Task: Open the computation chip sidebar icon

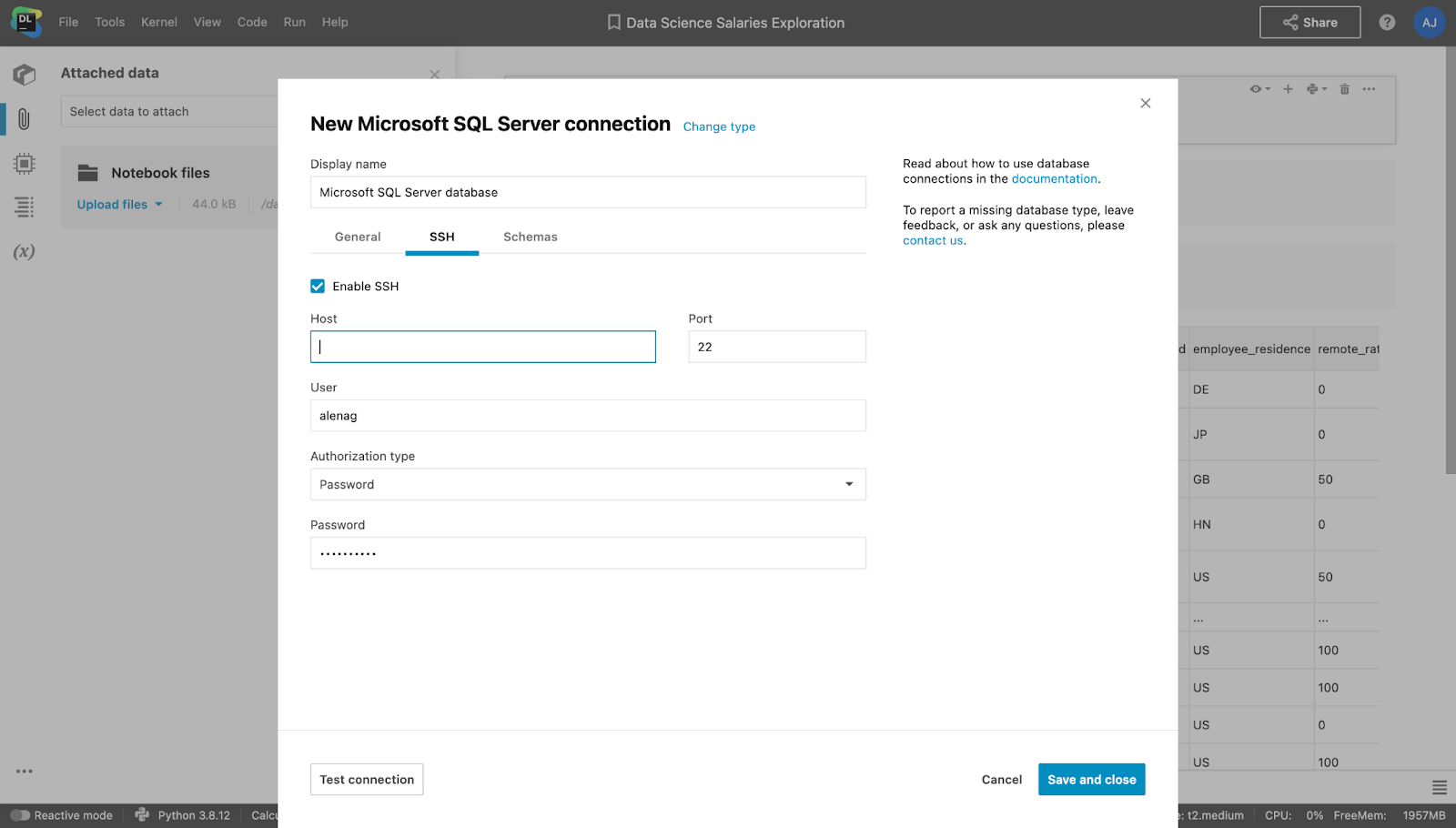Action: (25, 164)
